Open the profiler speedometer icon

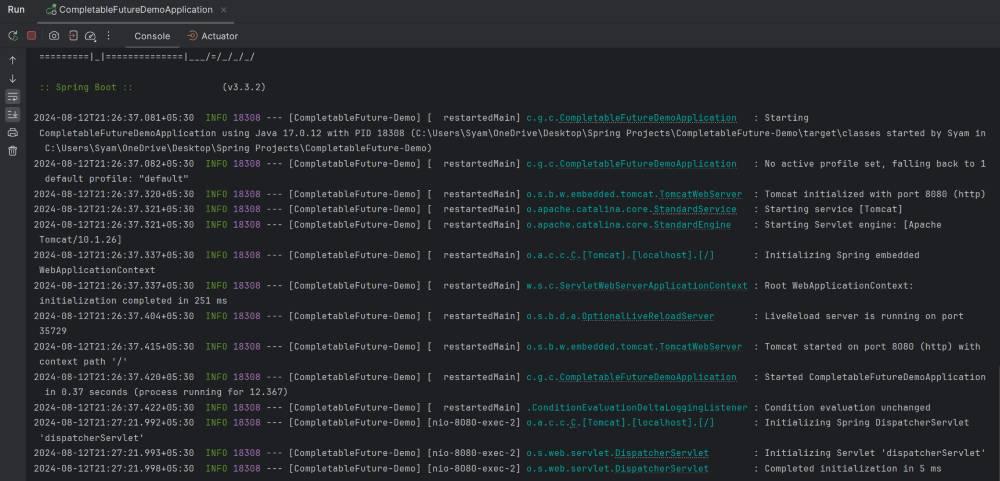tap(91, 36)
